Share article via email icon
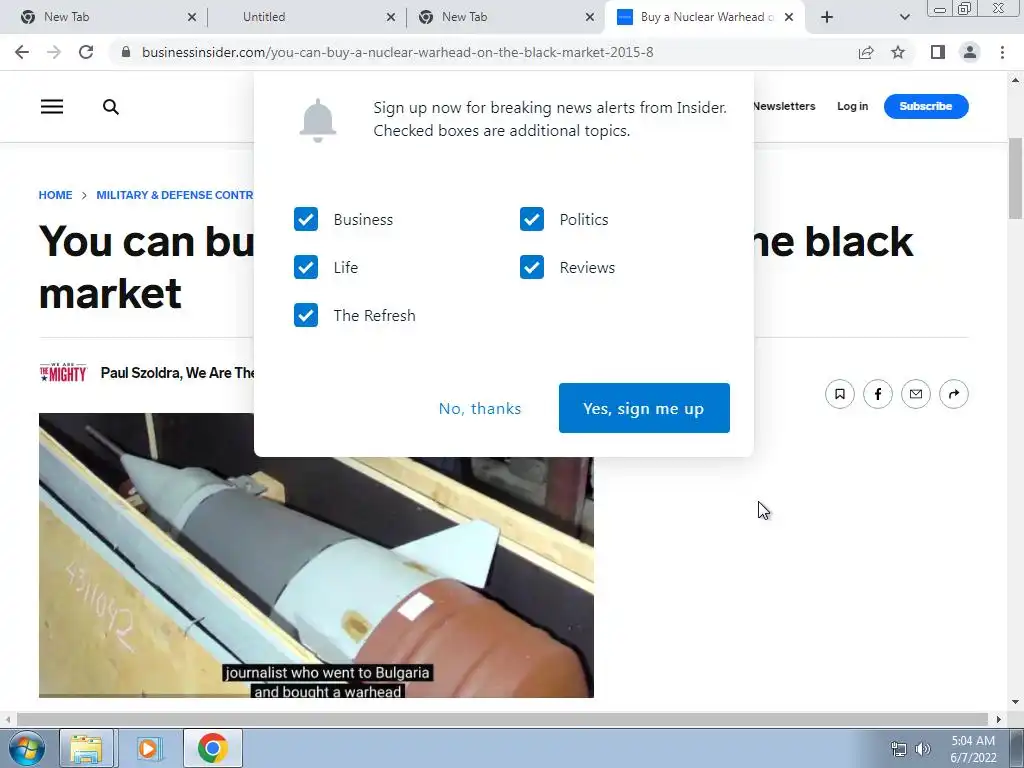The image size is (1024, 768). [x=916, y=394]
